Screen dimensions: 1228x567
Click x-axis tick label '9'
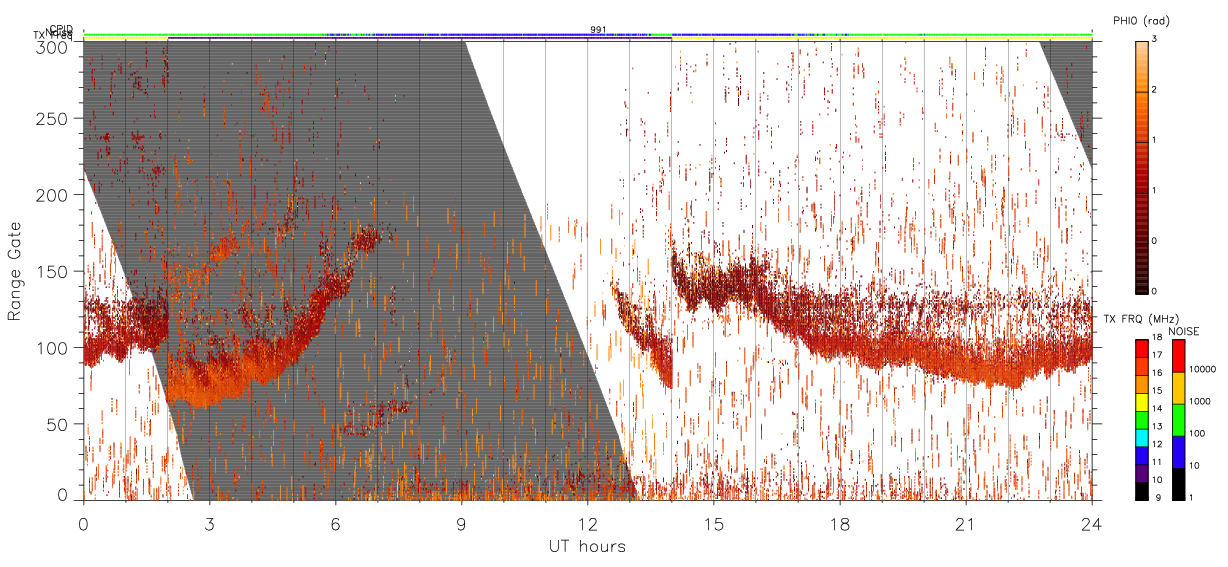(x=461, y=523)
